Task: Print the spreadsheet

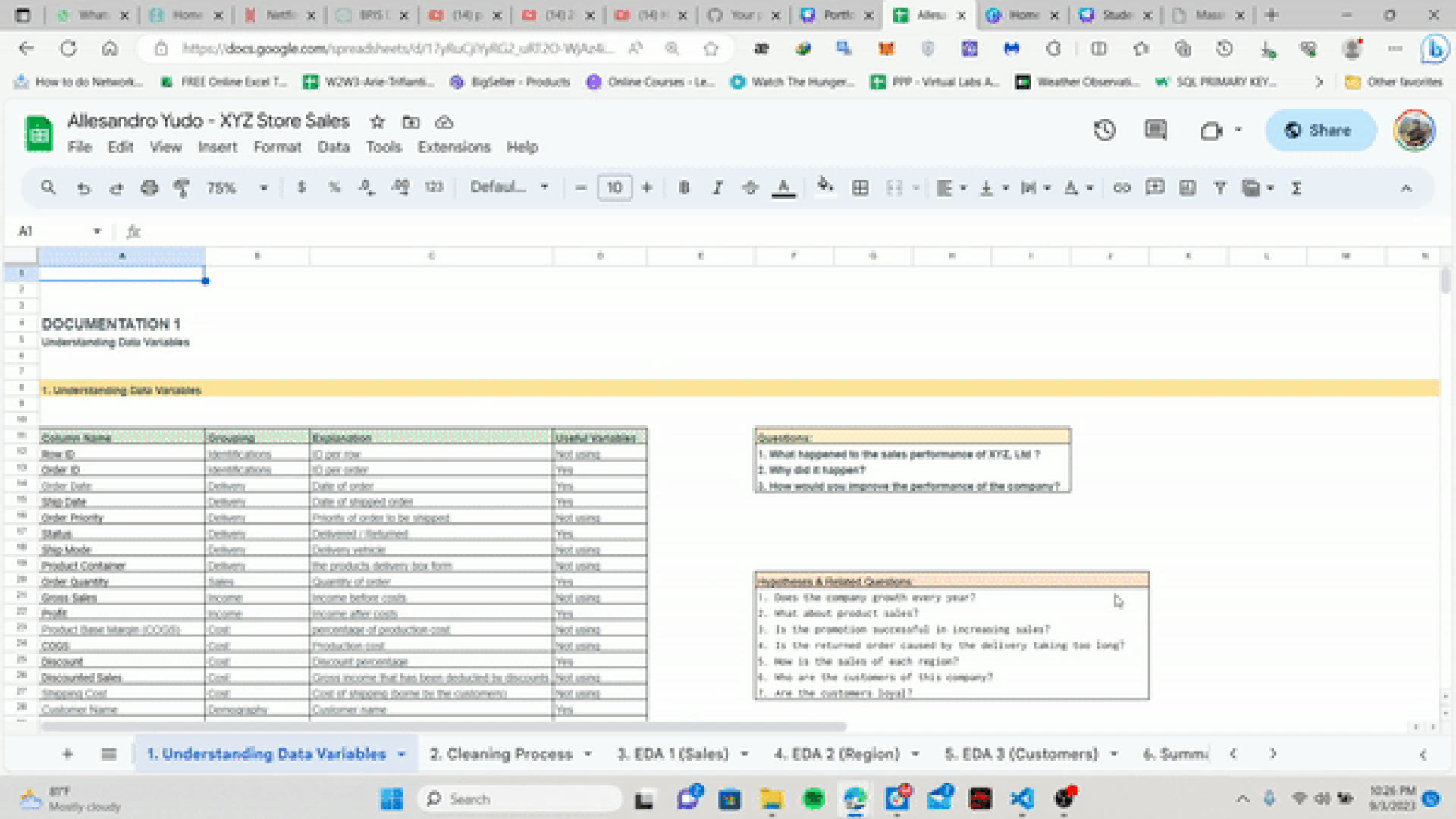Action: 149,188
